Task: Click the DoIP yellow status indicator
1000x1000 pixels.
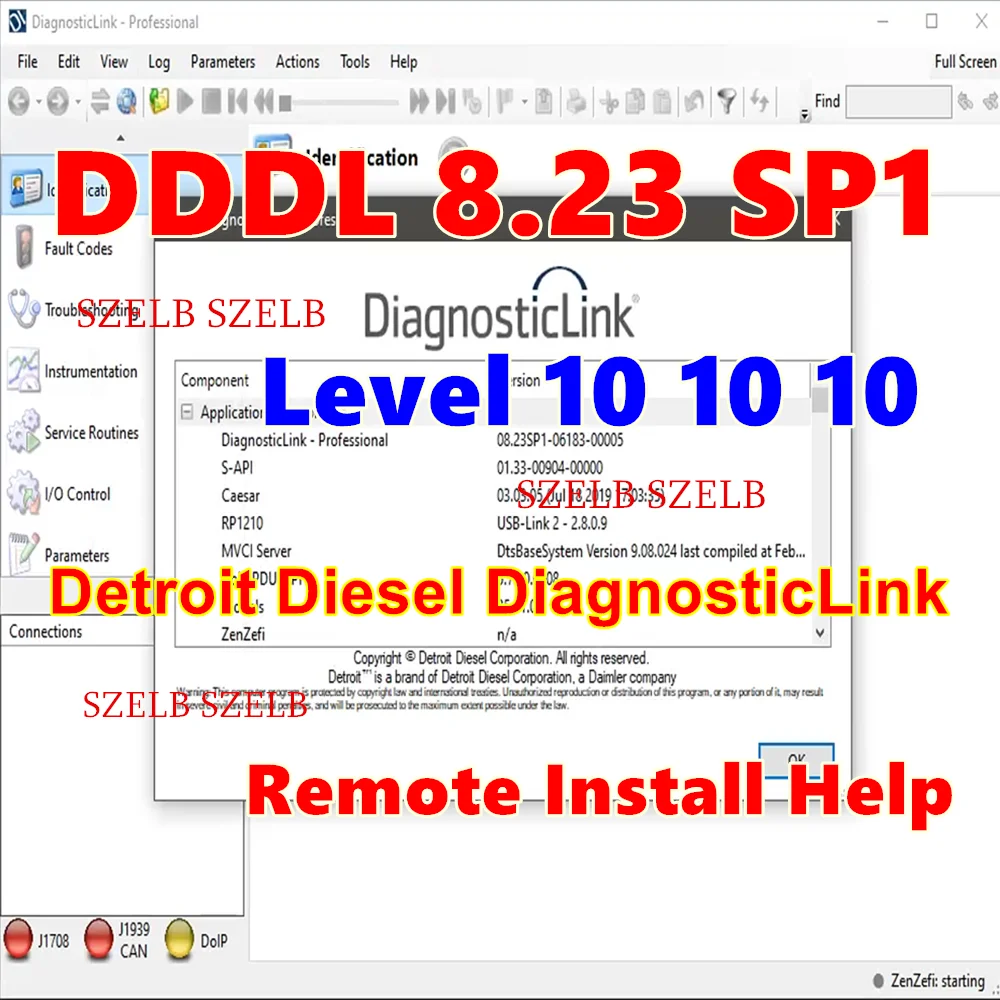Action: [179, 939]
